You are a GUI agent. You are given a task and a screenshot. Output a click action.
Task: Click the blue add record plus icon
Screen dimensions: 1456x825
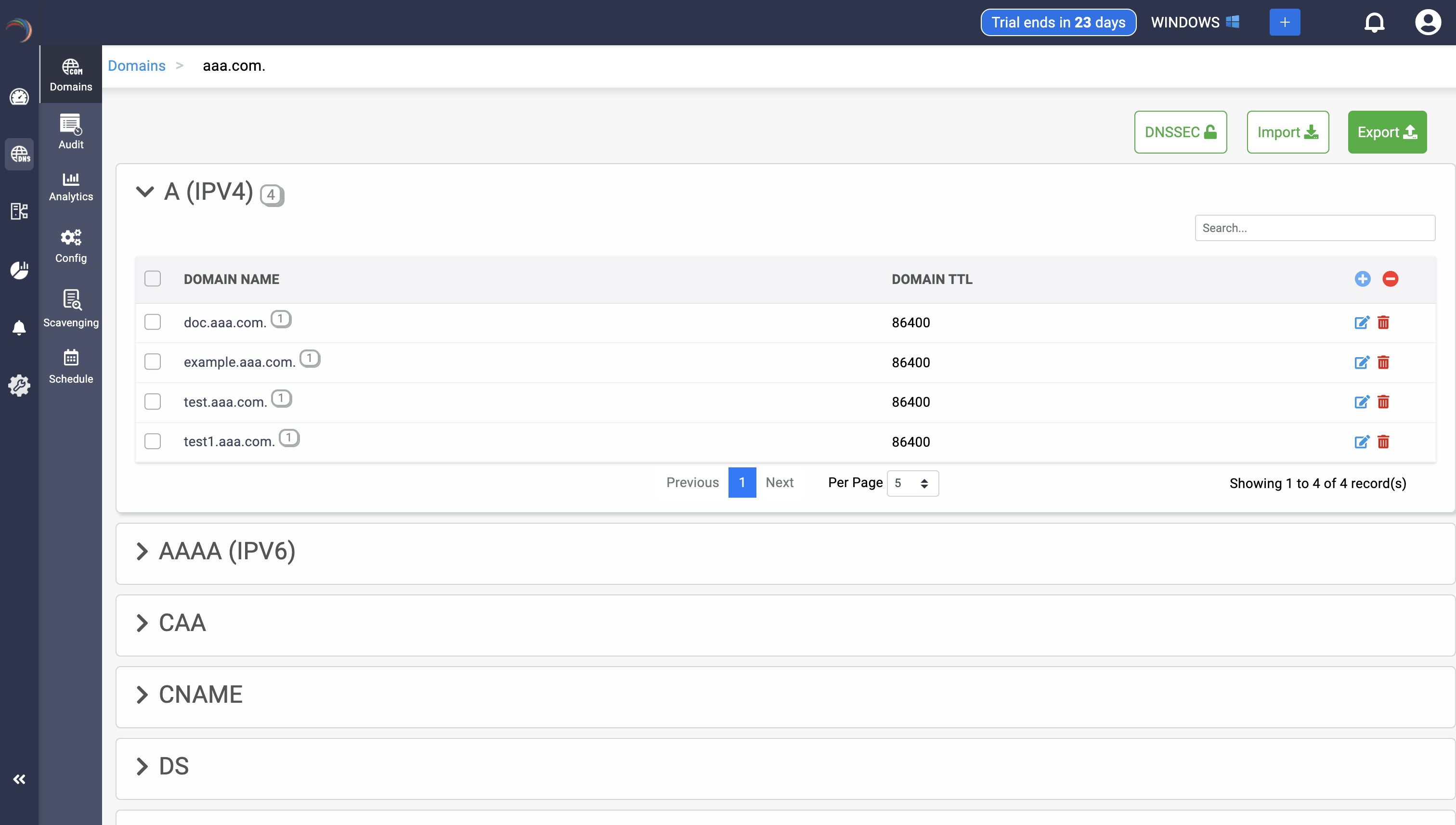point(1363,279)
